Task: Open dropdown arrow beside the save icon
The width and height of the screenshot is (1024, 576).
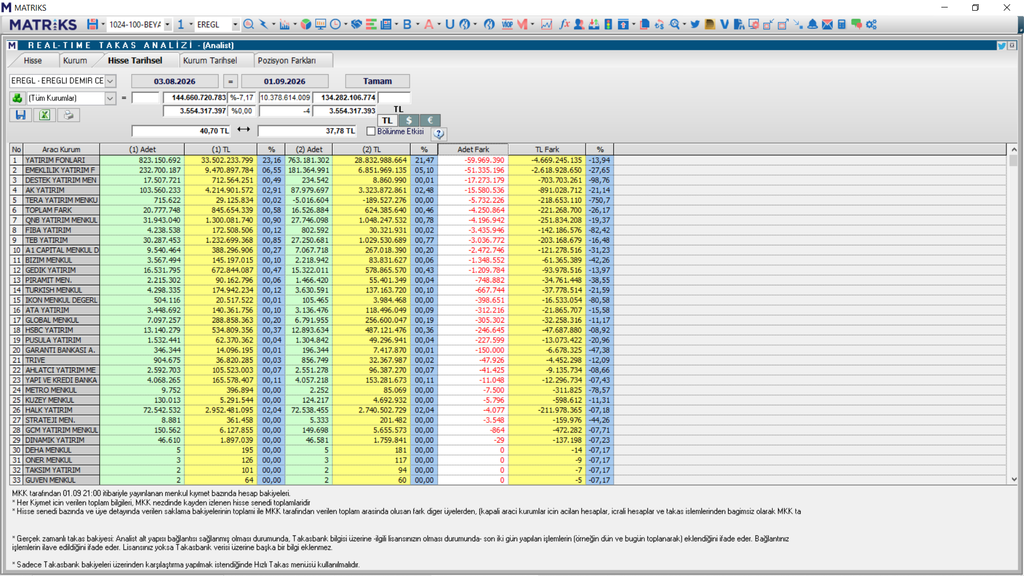Action: 103,24
